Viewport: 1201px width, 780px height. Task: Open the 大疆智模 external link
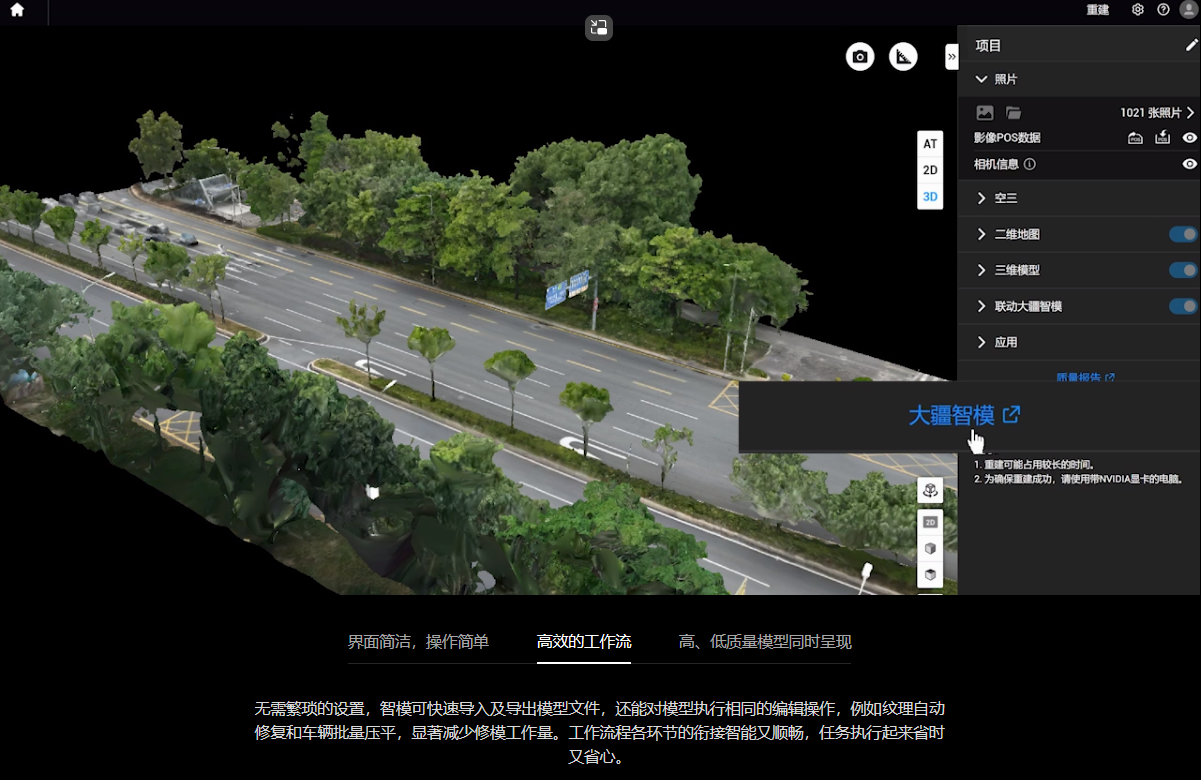tap(964, 415)
